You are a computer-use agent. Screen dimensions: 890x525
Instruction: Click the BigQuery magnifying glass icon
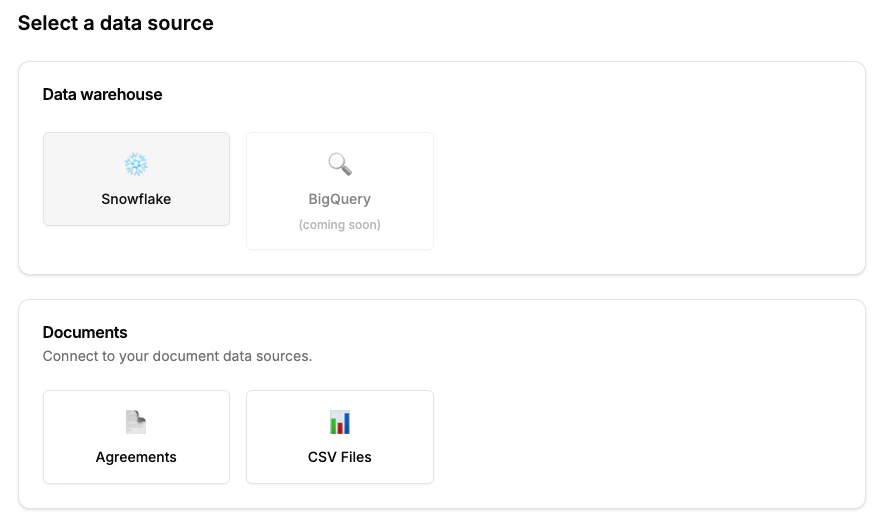[340, 164]
